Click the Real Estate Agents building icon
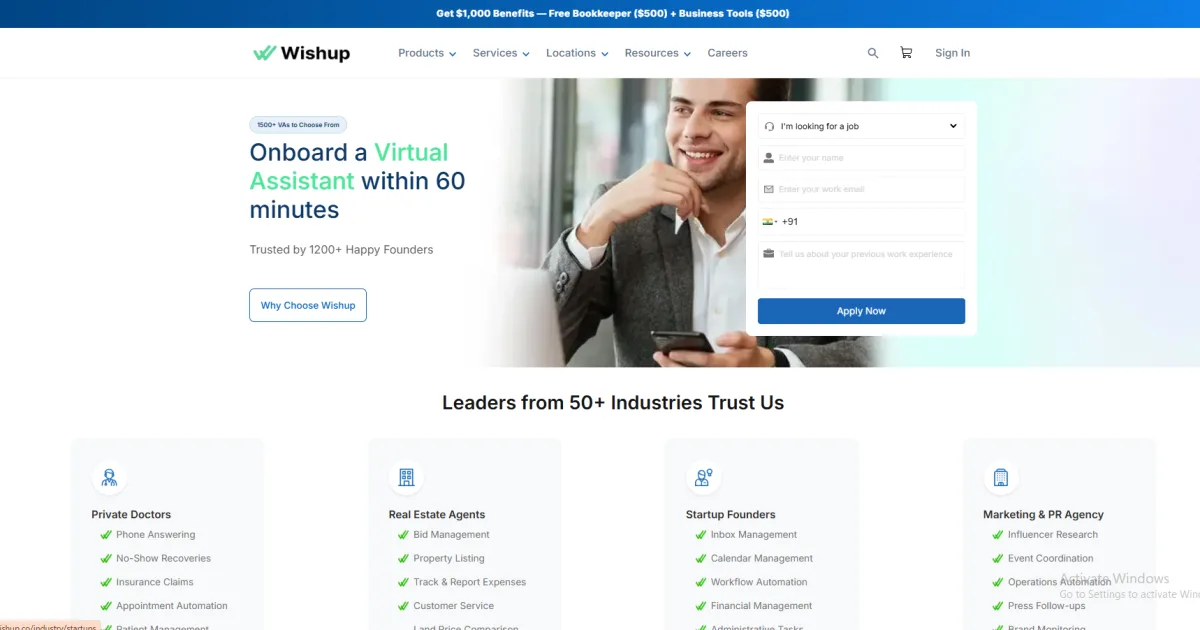Screen dimensions: 1200x630 tap(406, 477)
